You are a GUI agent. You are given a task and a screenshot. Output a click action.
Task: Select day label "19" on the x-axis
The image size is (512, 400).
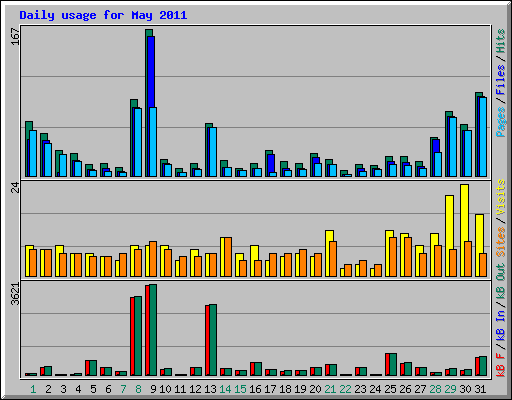coord(300,389)
